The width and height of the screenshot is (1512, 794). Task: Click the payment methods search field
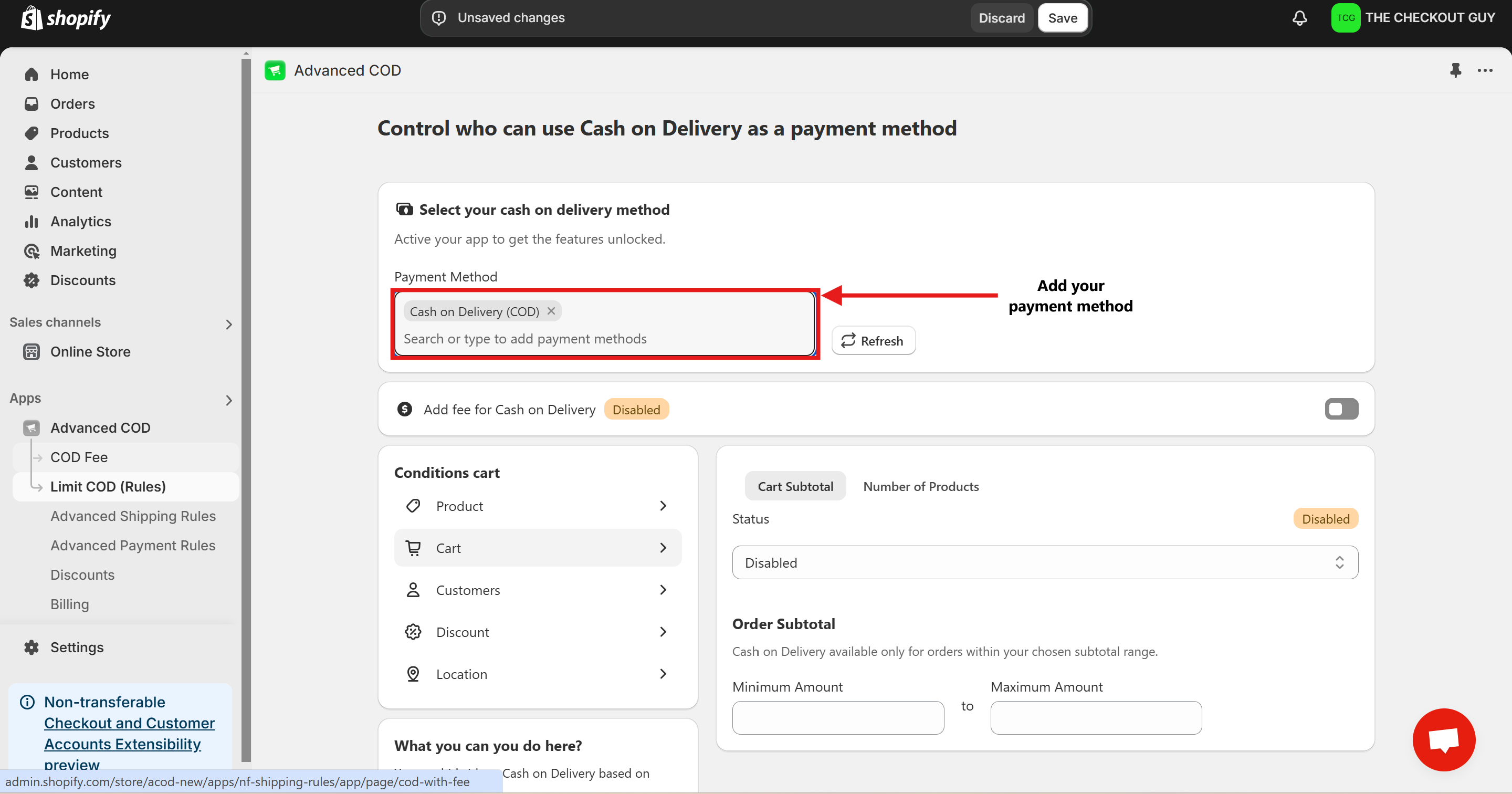(x=605, y=339)
